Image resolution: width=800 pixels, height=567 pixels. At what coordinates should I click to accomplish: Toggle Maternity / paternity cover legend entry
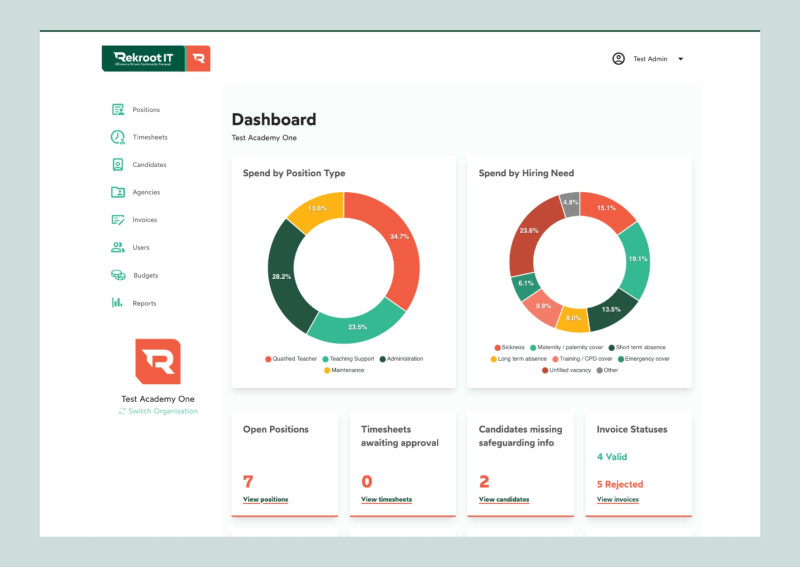[566, 347]
